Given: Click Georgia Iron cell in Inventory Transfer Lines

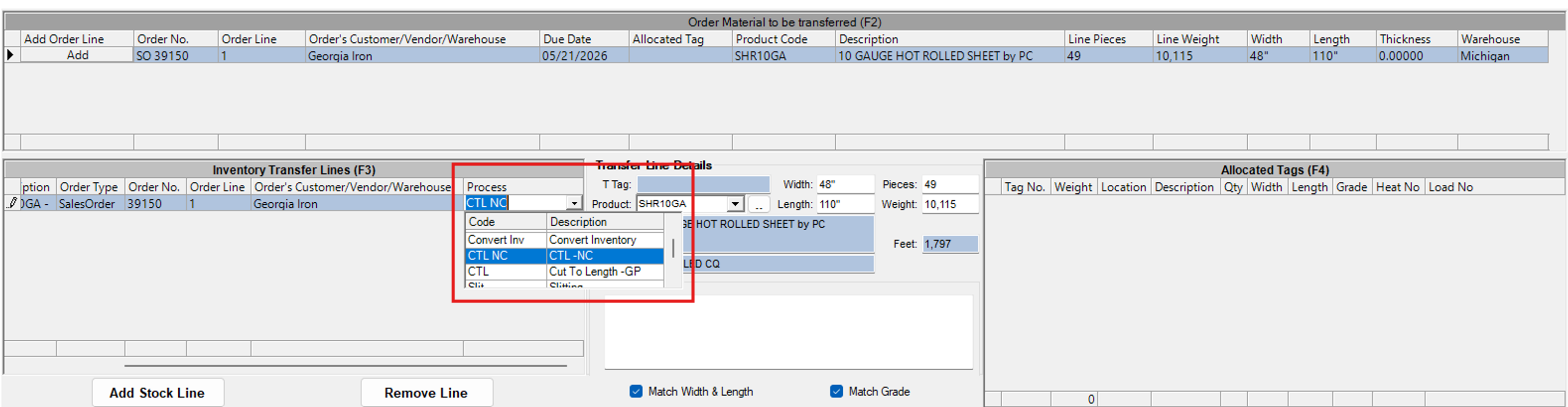Looking at the screenshot, I should pyautogui.click(x=356, y=204).
